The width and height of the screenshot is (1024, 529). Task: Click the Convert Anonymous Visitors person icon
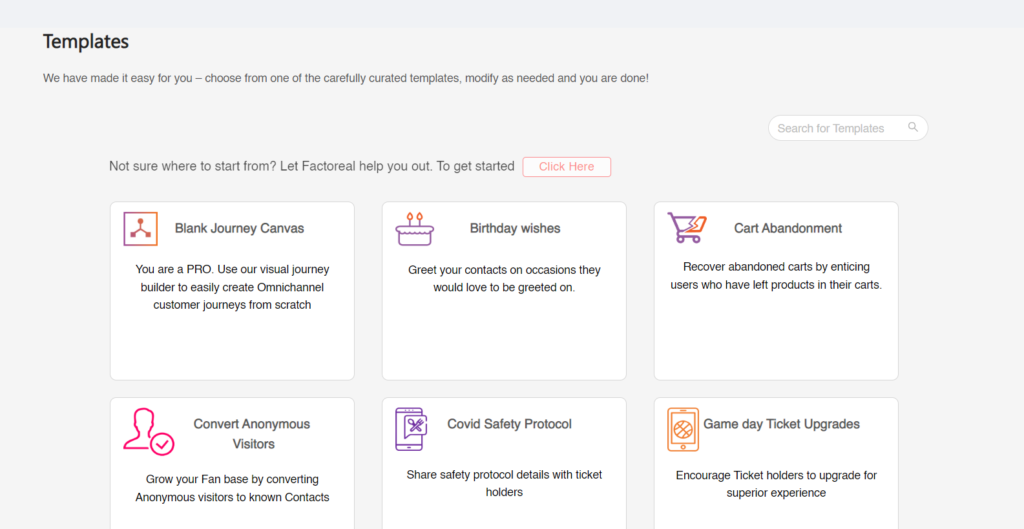[x=148, y=430]
